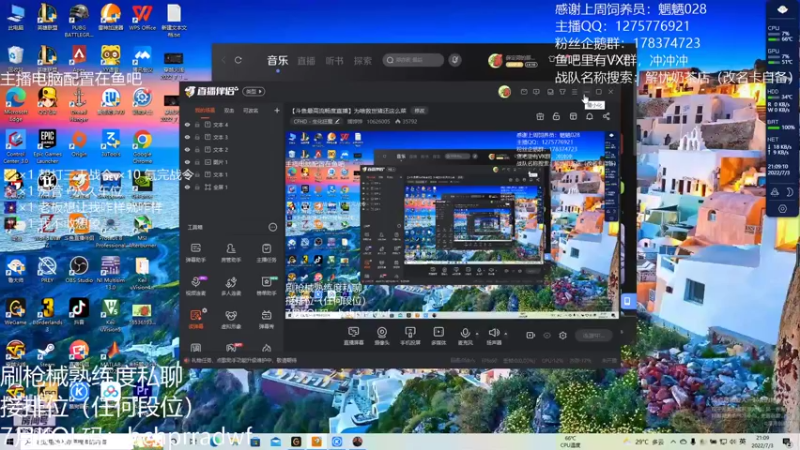Edit CFHD category tag
Viewport: 800px width, 450px height.
pos(316,121)
